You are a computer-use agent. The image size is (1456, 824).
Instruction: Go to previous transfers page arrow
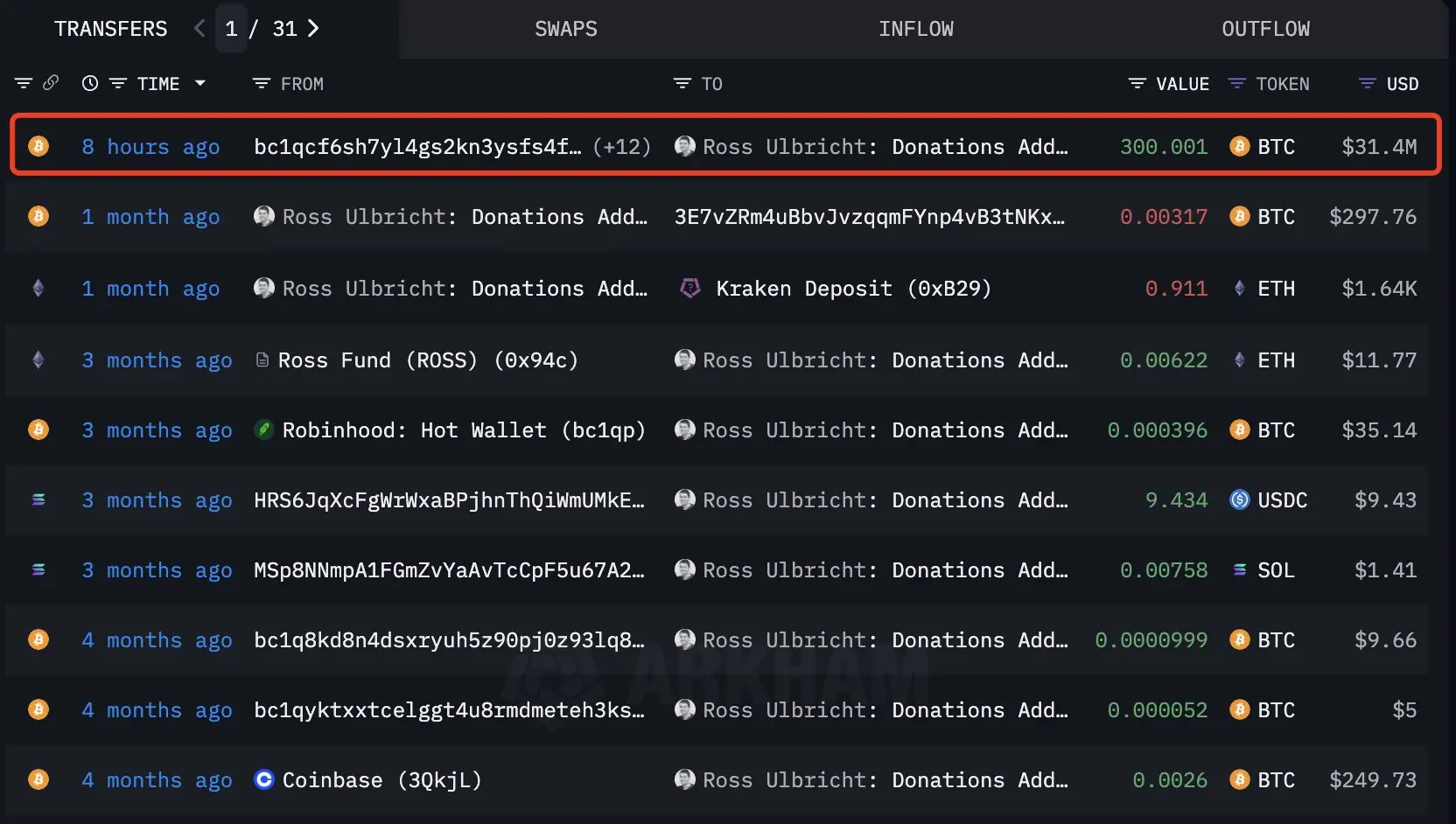199,29
